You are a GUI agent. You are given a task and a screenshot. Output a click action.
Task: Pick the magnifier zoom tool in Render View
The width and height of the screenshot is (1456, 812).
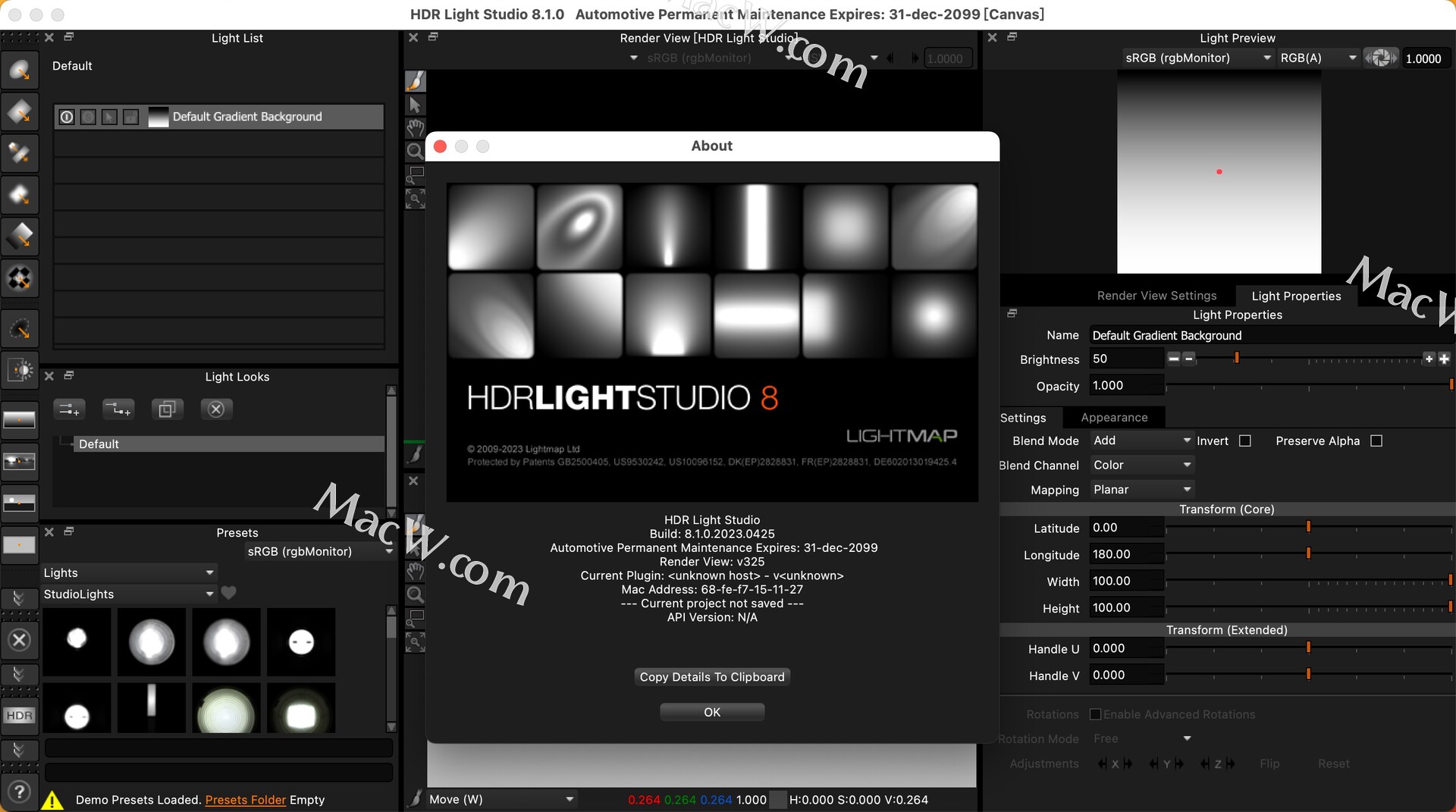pyautogui.click(x=415, y=152)
